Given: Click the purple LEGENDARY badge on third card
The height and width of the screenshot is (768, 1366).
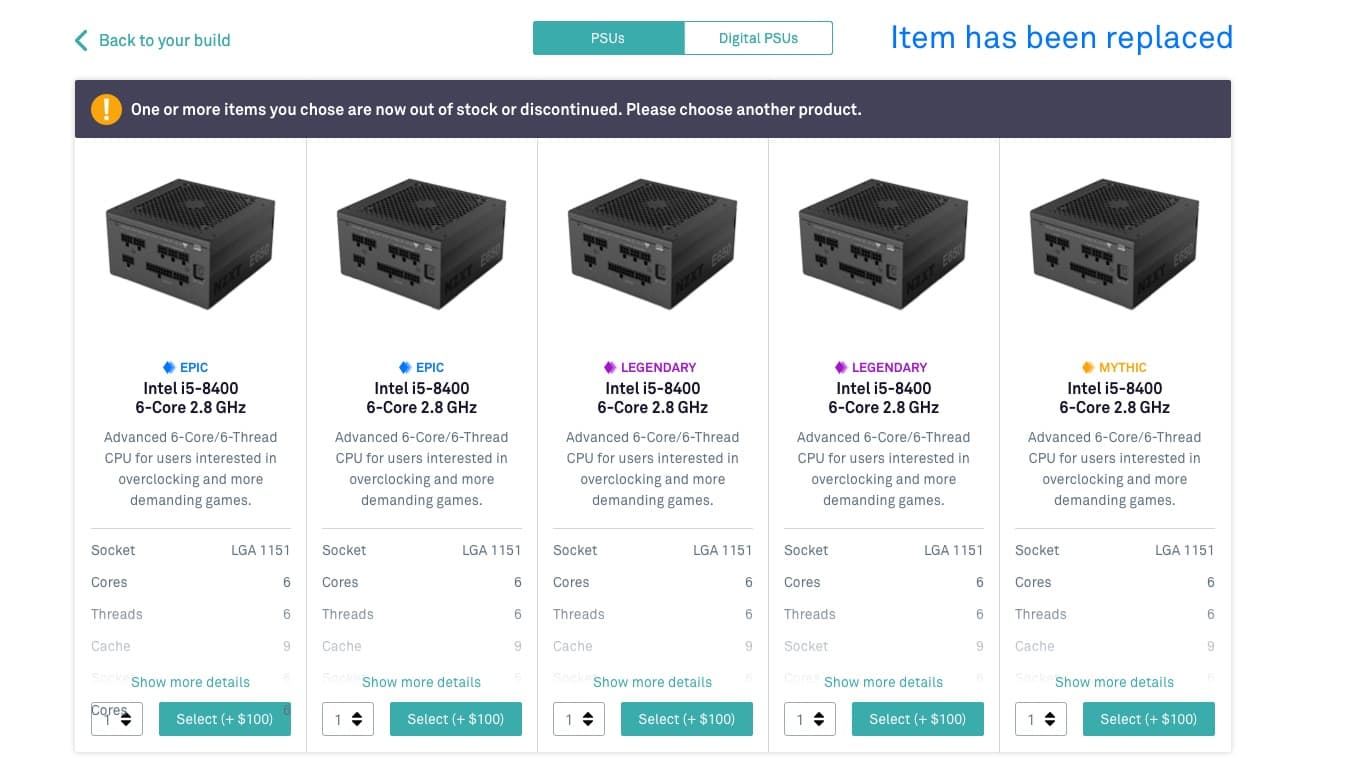Looking at the screenshot, I should 610,367.
